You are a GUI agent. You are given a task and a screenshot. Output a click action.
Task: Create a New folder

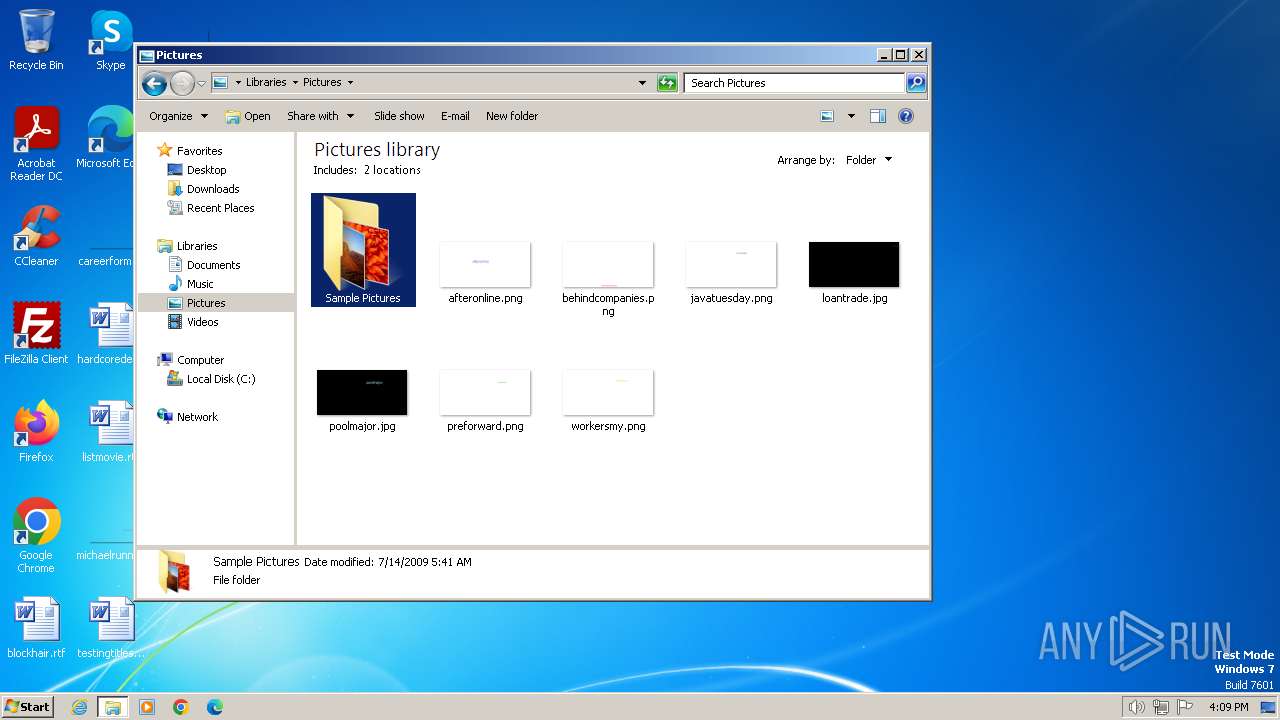pyautogui.click(x=512, y=116)
